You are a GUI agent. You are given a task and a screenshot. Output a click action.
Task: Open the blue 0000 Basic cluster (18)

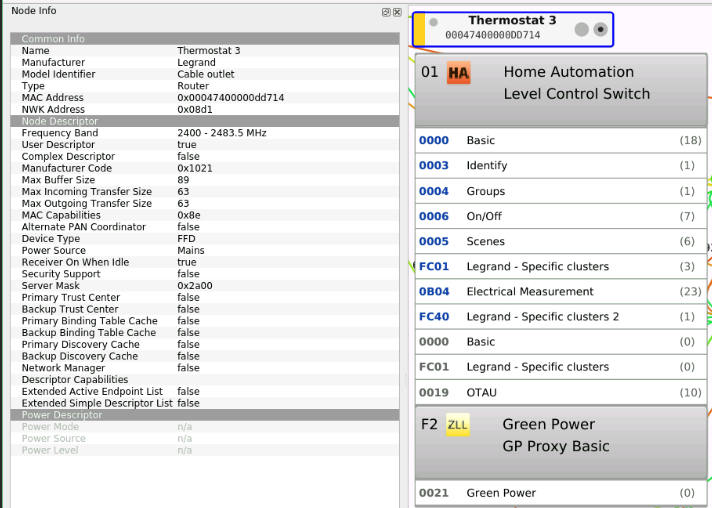point(561,140)
